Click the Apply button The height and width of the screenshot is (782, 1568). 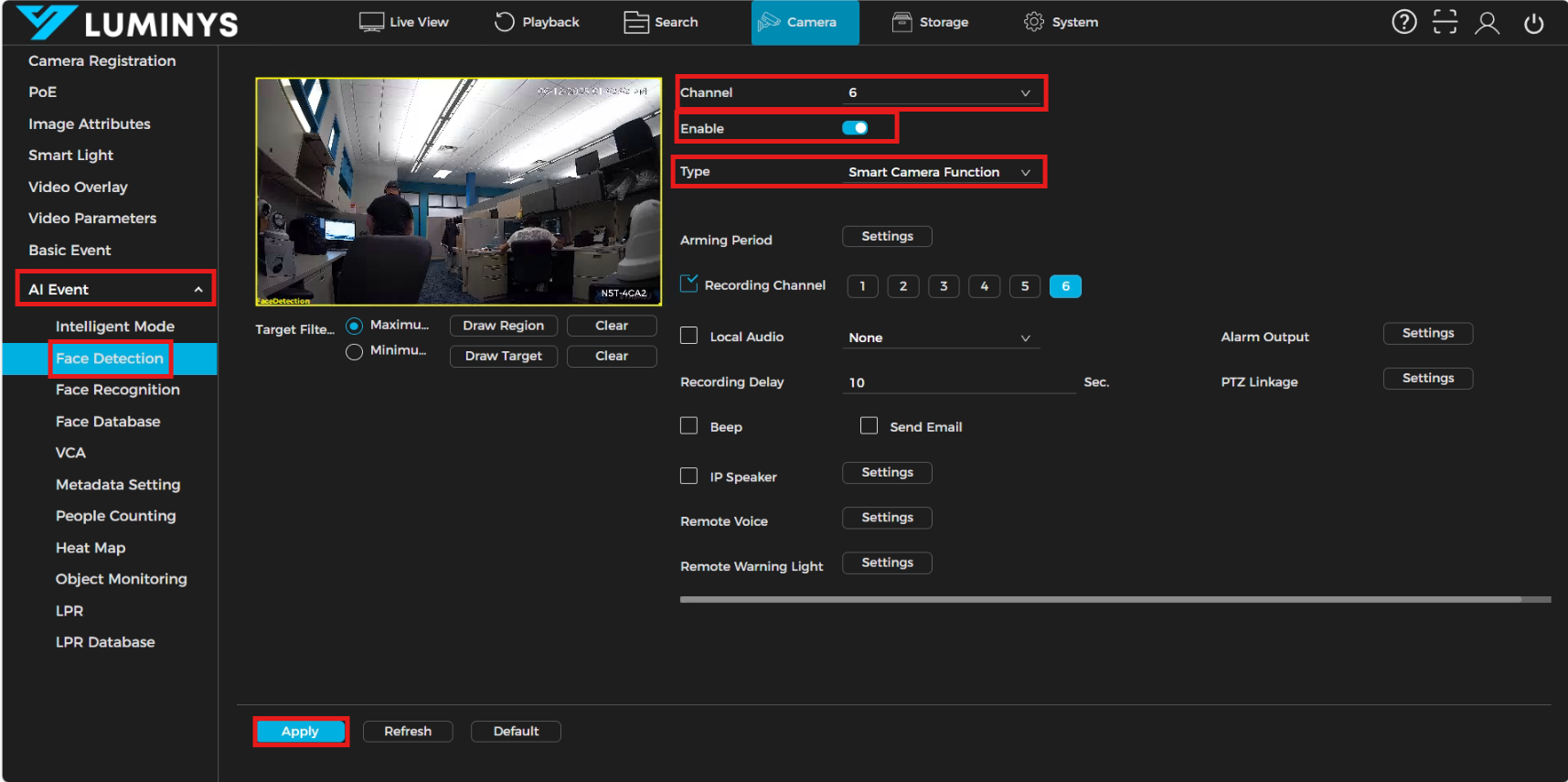click(x=300, y=731)
